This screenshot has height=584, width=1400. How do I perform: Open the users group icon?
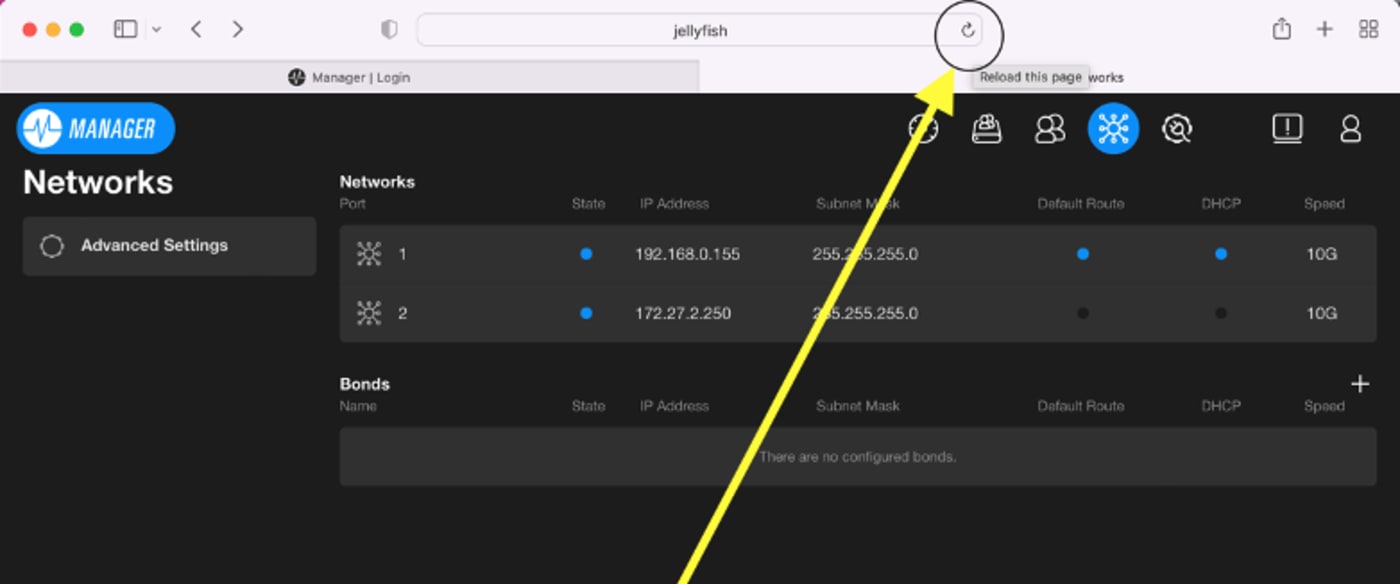1050,129
